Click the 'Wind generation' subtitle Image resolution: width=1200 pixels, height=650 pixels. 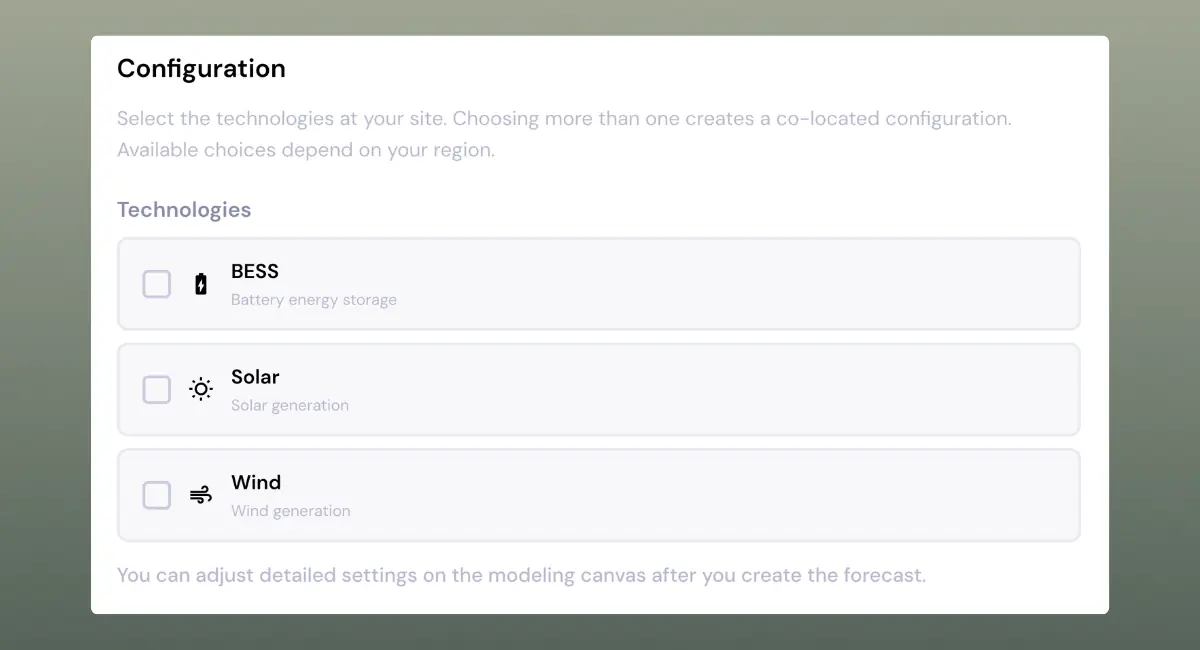point(291,511)
